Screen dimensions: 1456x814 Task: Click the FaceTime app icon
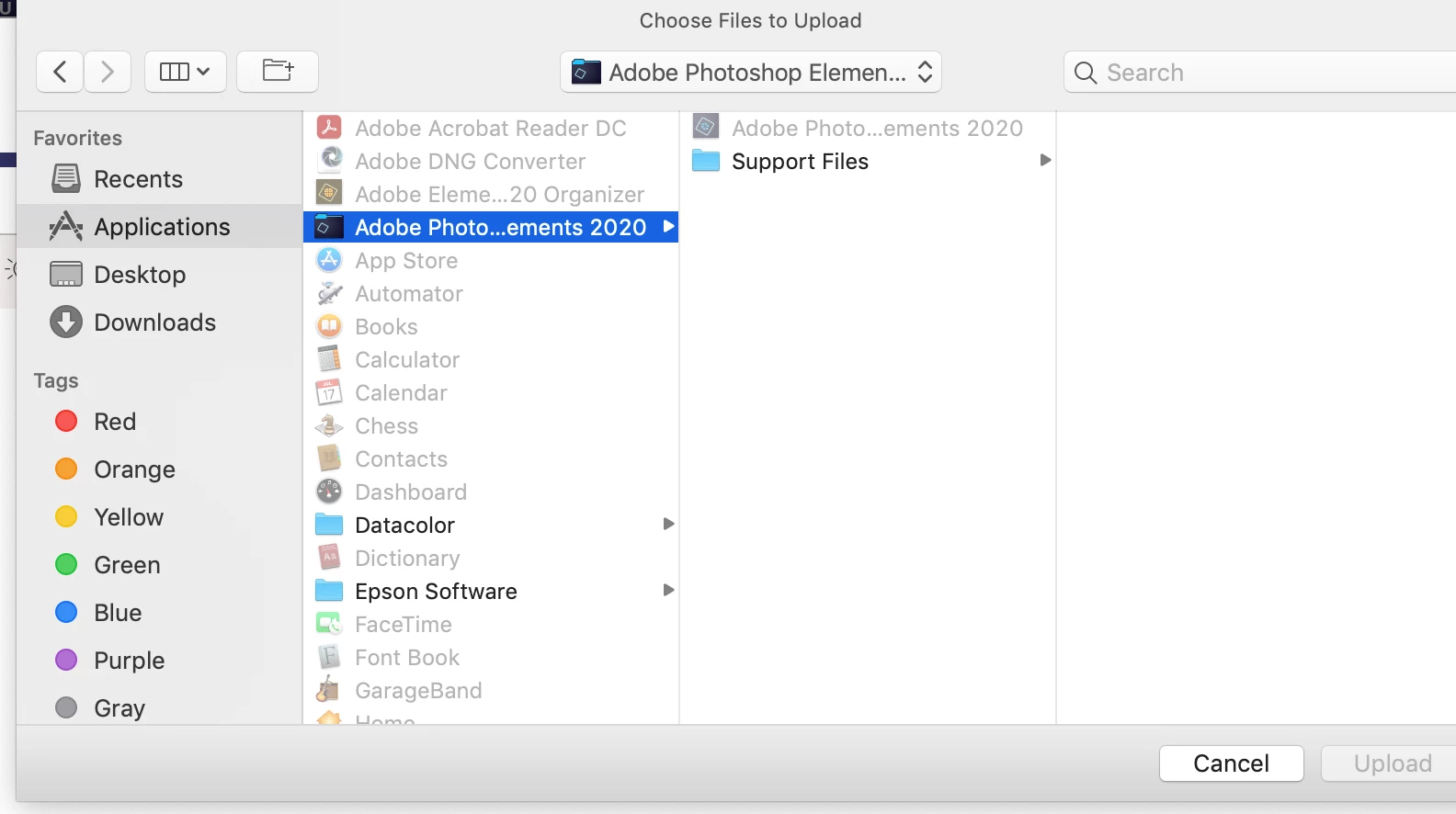(329, 624)
